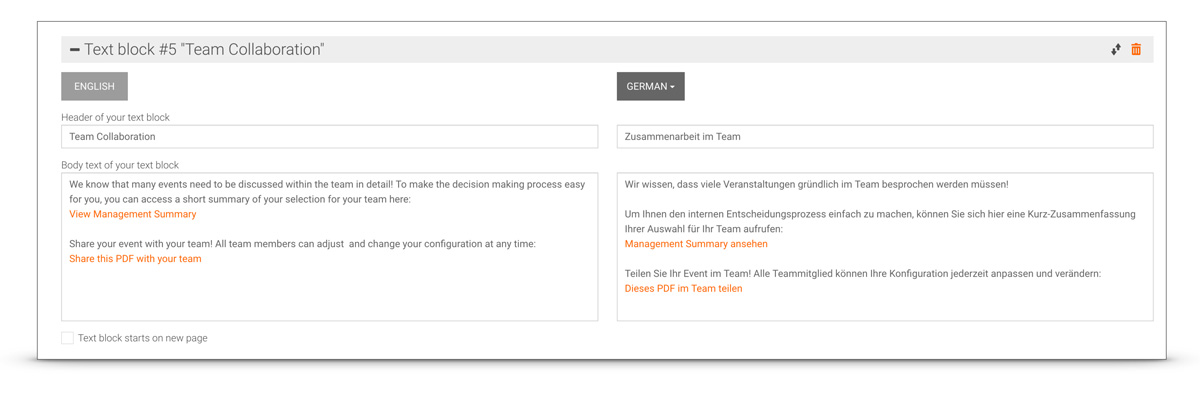Image resolution: width=1200 pixels, height=400 pixels.
Task: Focus the 'Team Collaboration' header field
Action: [x=329, y=137]
